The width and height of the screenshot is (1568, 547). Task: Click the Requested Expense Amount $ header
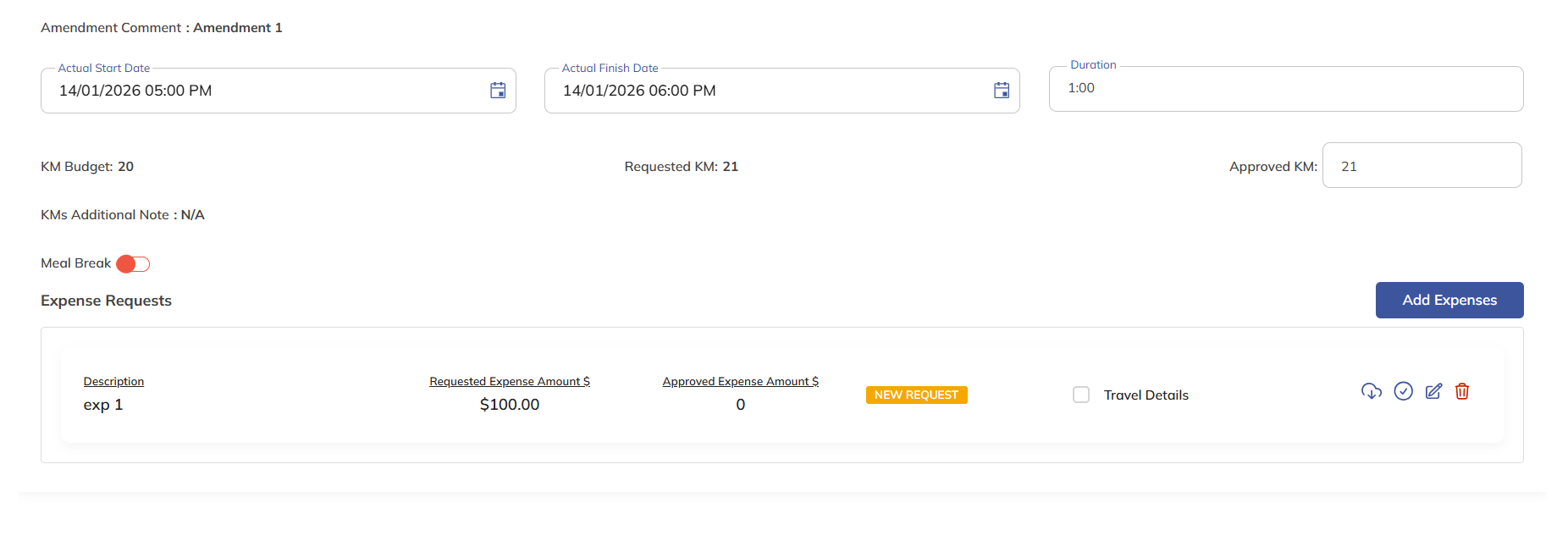(509, 382)
